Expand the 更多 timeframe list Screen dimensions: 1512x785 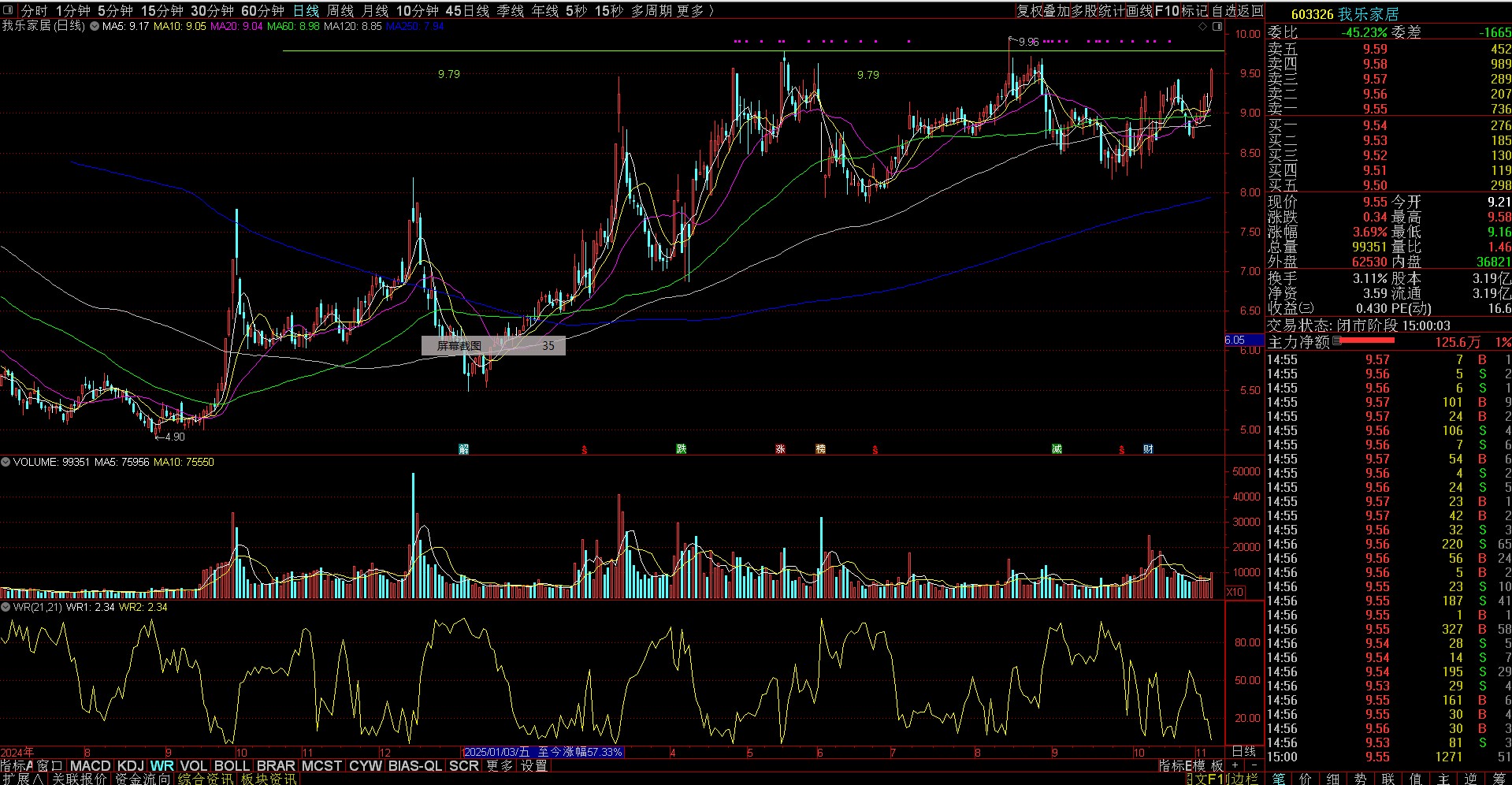pyautogui.click(x=695, y=11)
